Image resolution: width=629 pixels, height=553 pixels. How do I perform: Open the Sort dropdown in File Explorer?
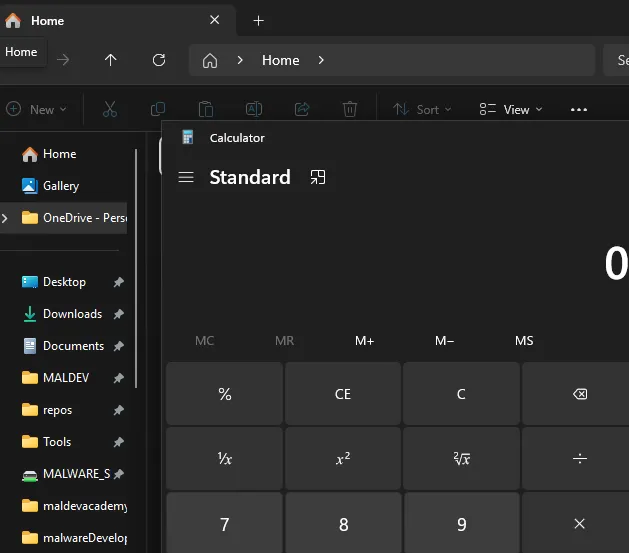422,109
